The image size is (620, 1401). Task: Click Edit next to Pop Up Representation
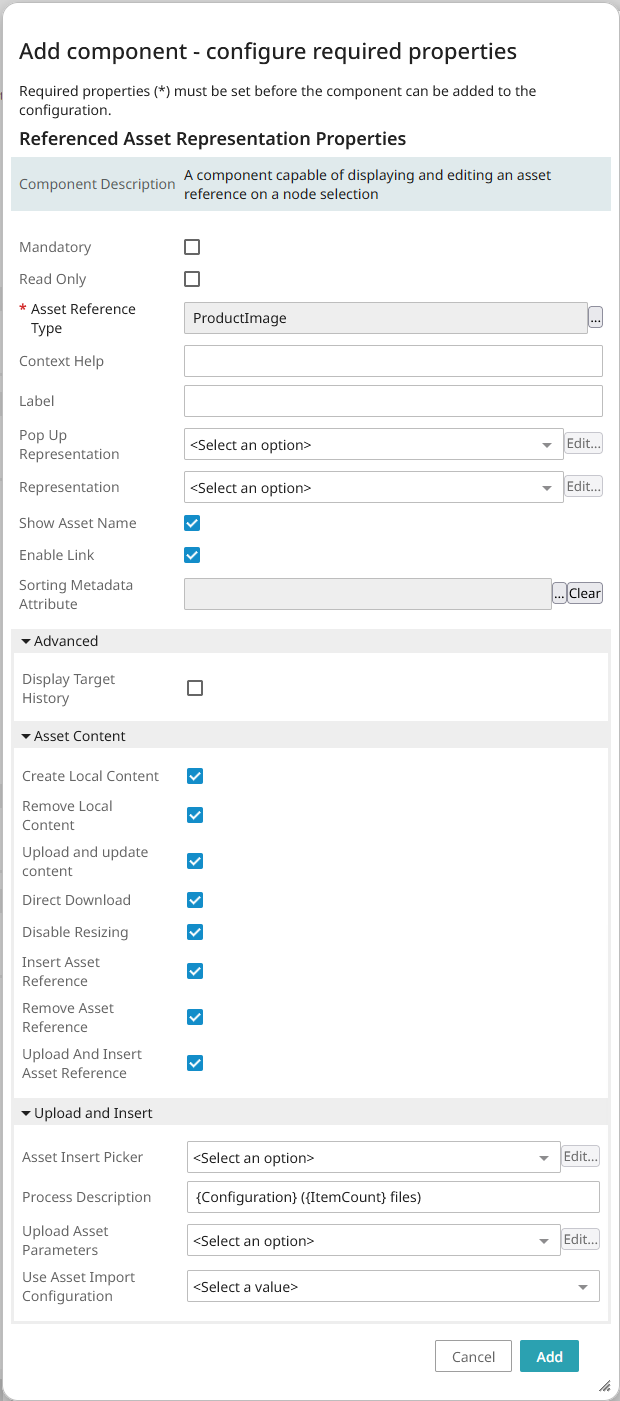[584, 444]
